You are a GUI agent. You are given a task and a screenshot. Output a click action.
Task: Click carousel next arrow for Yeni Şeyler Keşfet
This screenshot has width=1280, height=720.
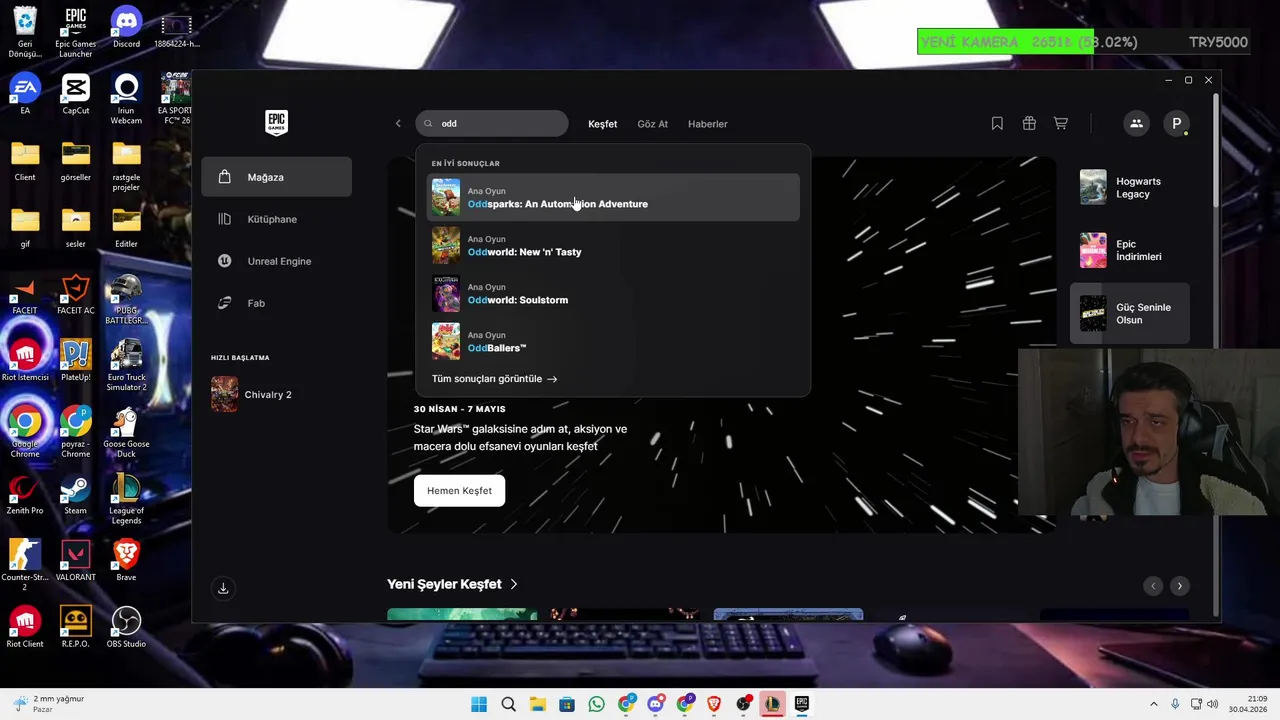1179,586
